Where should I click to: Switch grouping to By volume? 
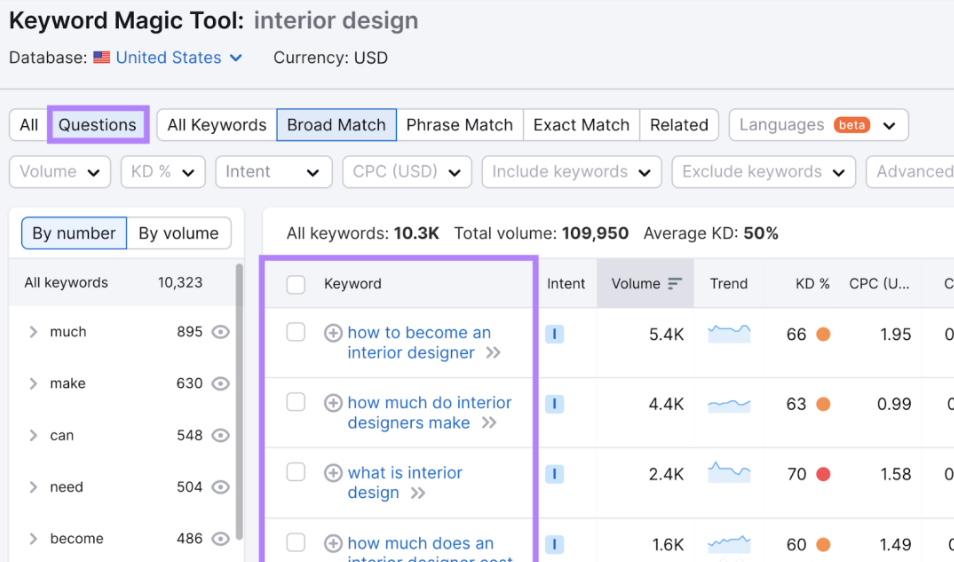coord(178,233)
